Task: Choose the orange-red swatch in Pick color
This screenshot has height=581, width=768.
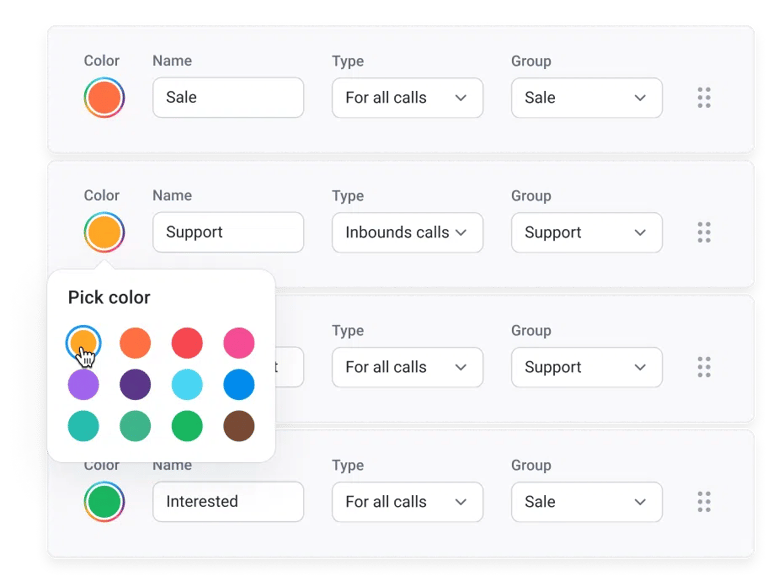Action: tap(135, 343)
